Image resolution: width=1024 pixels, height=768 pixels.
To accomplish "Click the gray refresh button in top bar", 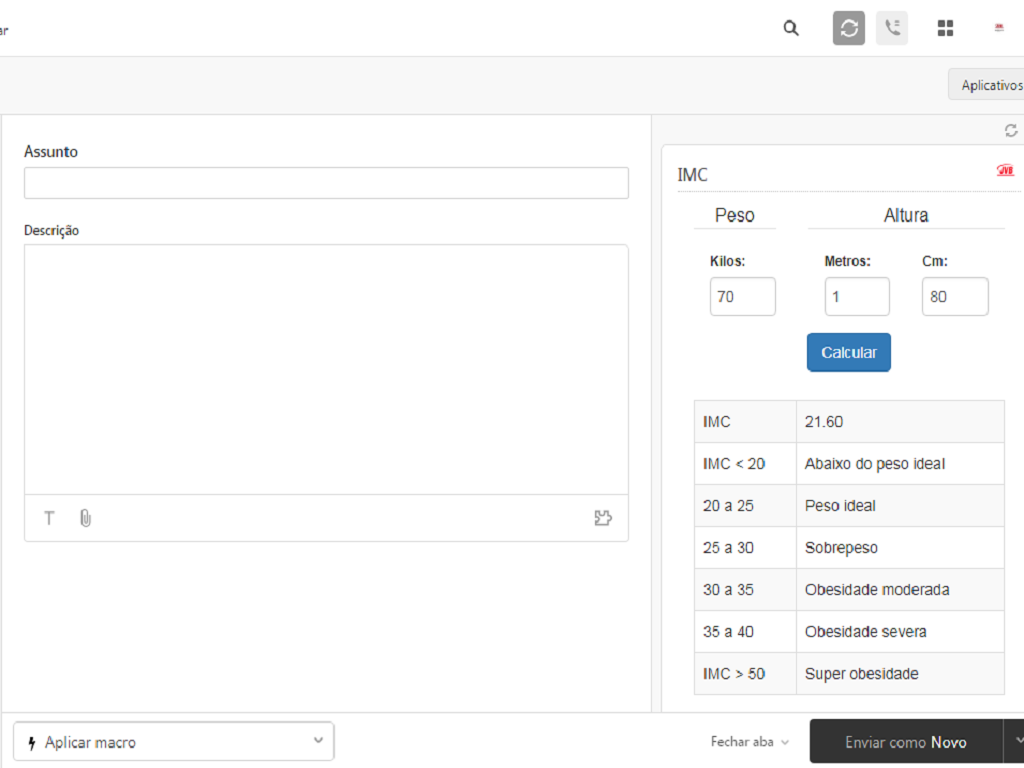I will click(x=849, y=28).
